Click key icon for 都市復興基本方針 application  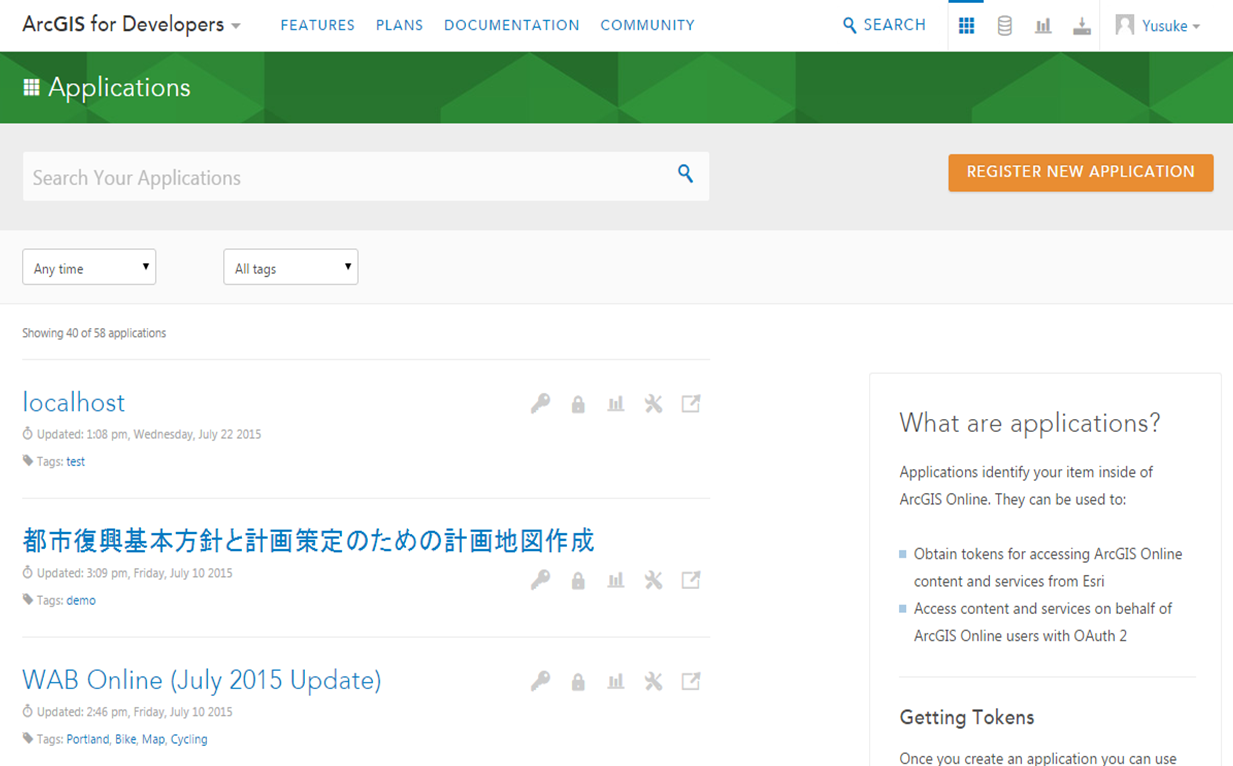[540, 580]
